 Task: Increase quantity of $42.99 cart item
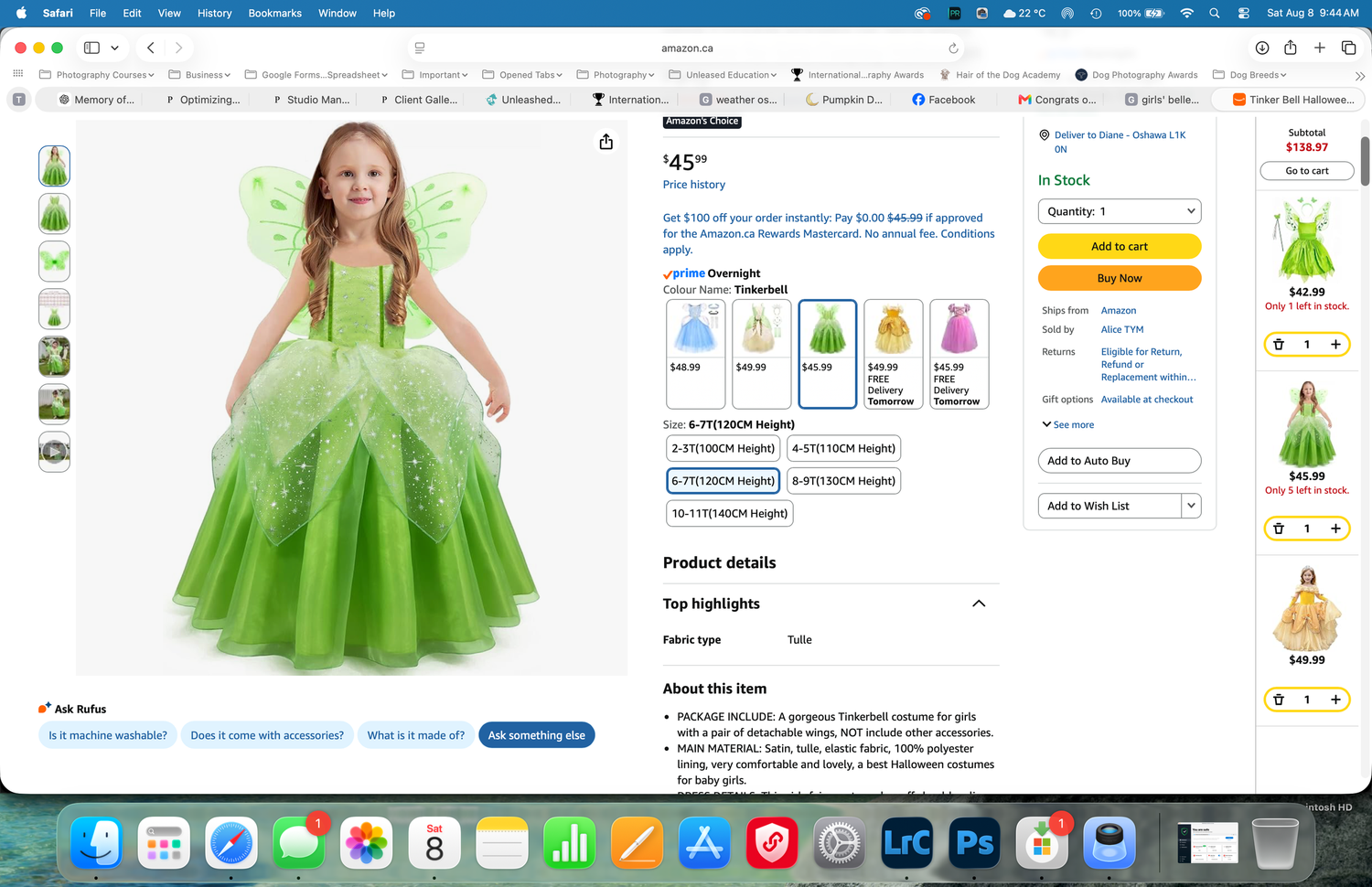[1335, 345]
